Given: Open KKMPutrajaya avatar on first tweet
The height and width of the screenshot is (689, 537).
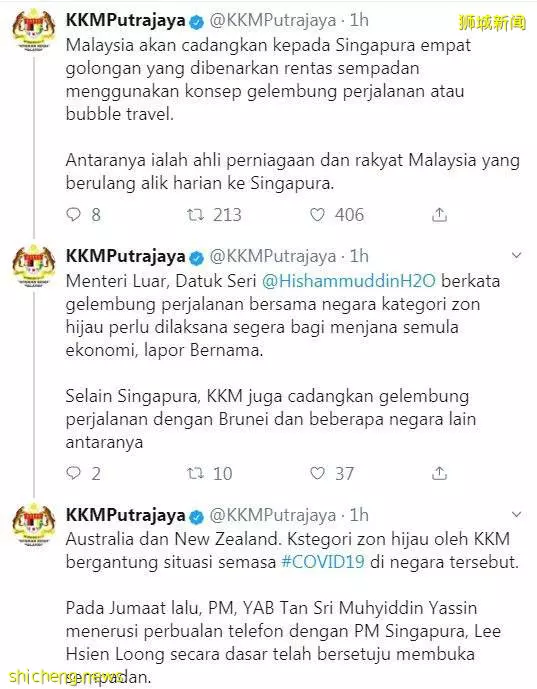Looking at the screenshot, I should 34,30.
